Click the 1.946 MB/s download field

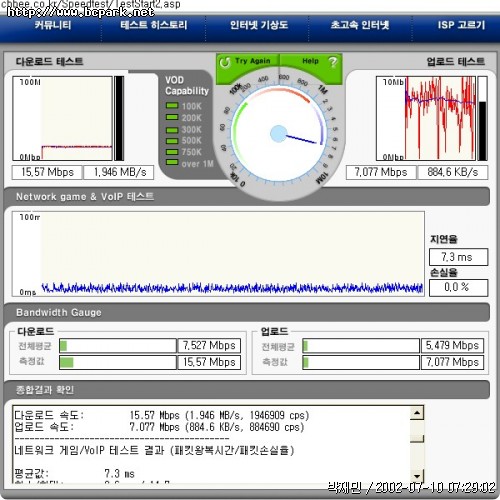tap(119, 172)
